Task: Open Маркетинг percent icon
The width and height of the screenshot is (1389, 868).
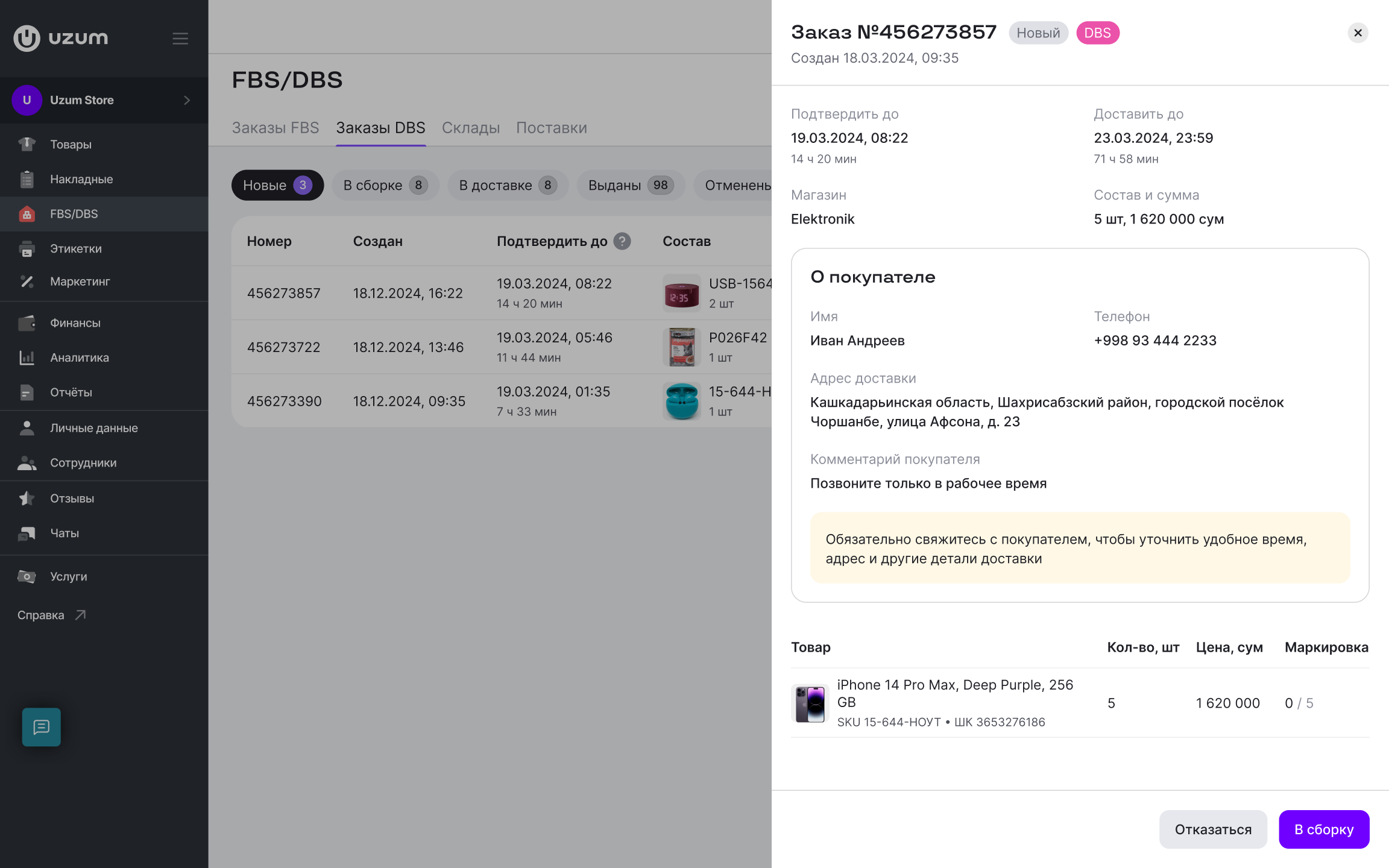Action: [x=27, y=281]
